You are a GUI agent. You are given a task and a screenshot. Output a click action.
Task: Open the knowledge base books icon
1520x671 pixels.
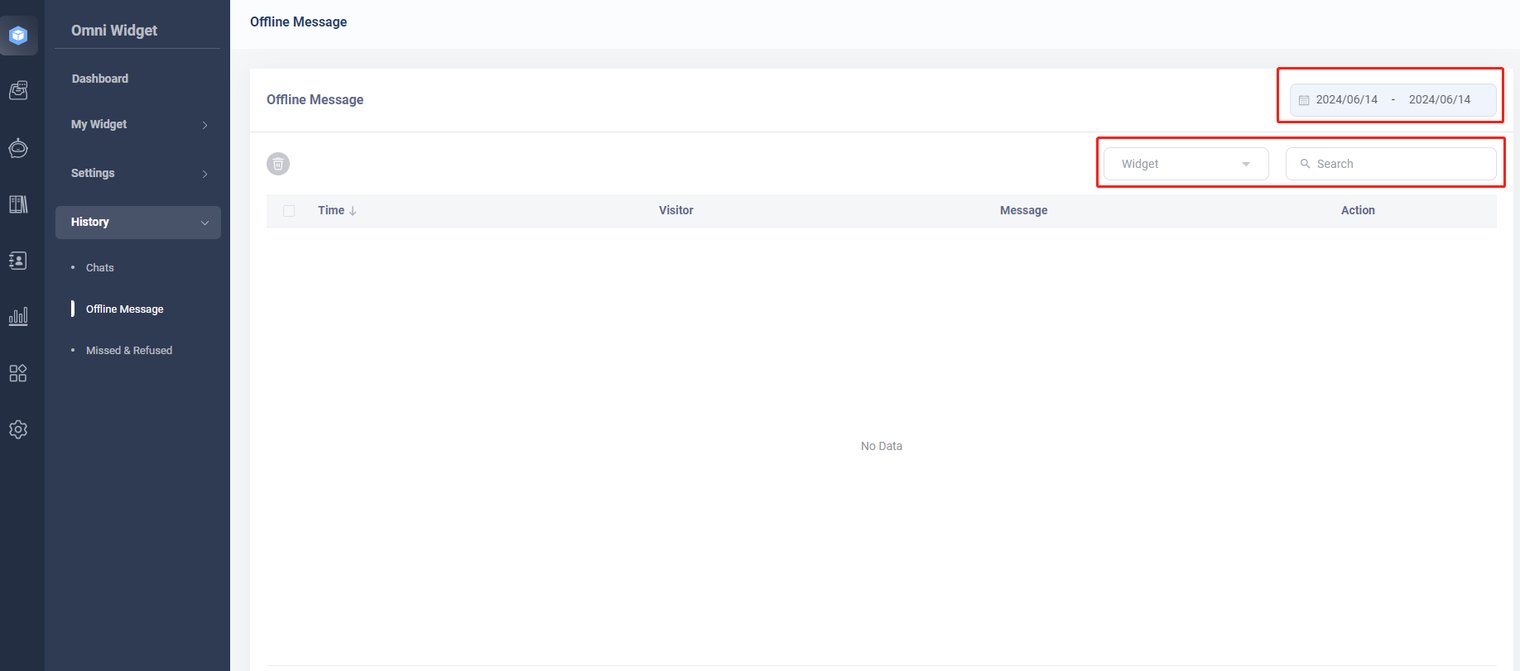(x=18, y=204)
